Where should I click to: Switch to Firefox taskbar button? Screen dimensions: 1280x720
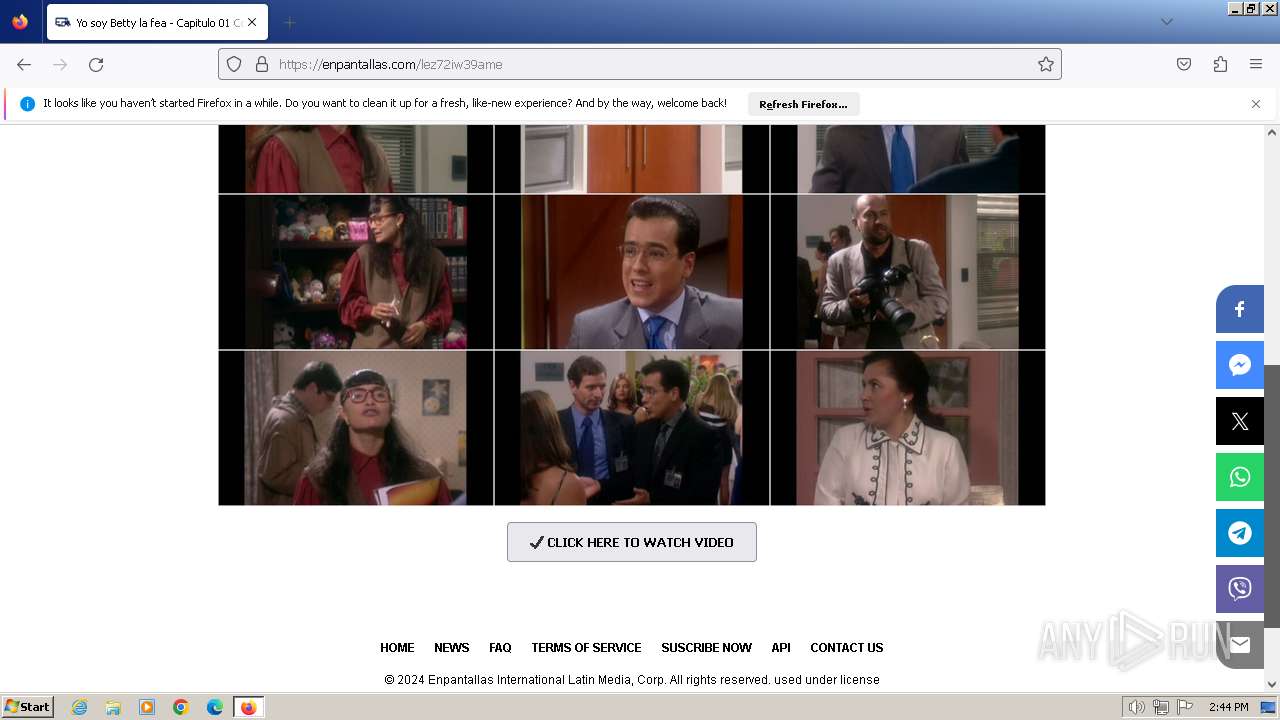click(x=248, y=707)
